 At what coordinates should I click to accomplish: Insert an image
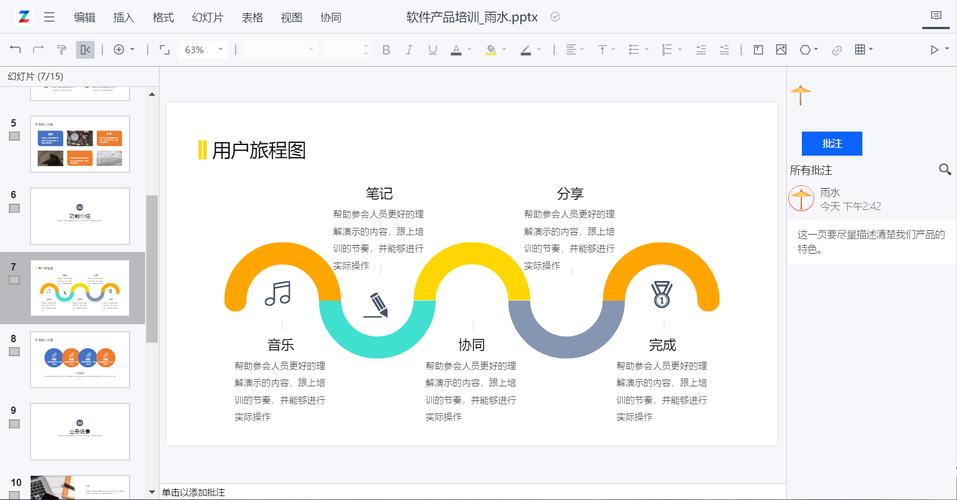pyautogui.click(x=781, y=49)
